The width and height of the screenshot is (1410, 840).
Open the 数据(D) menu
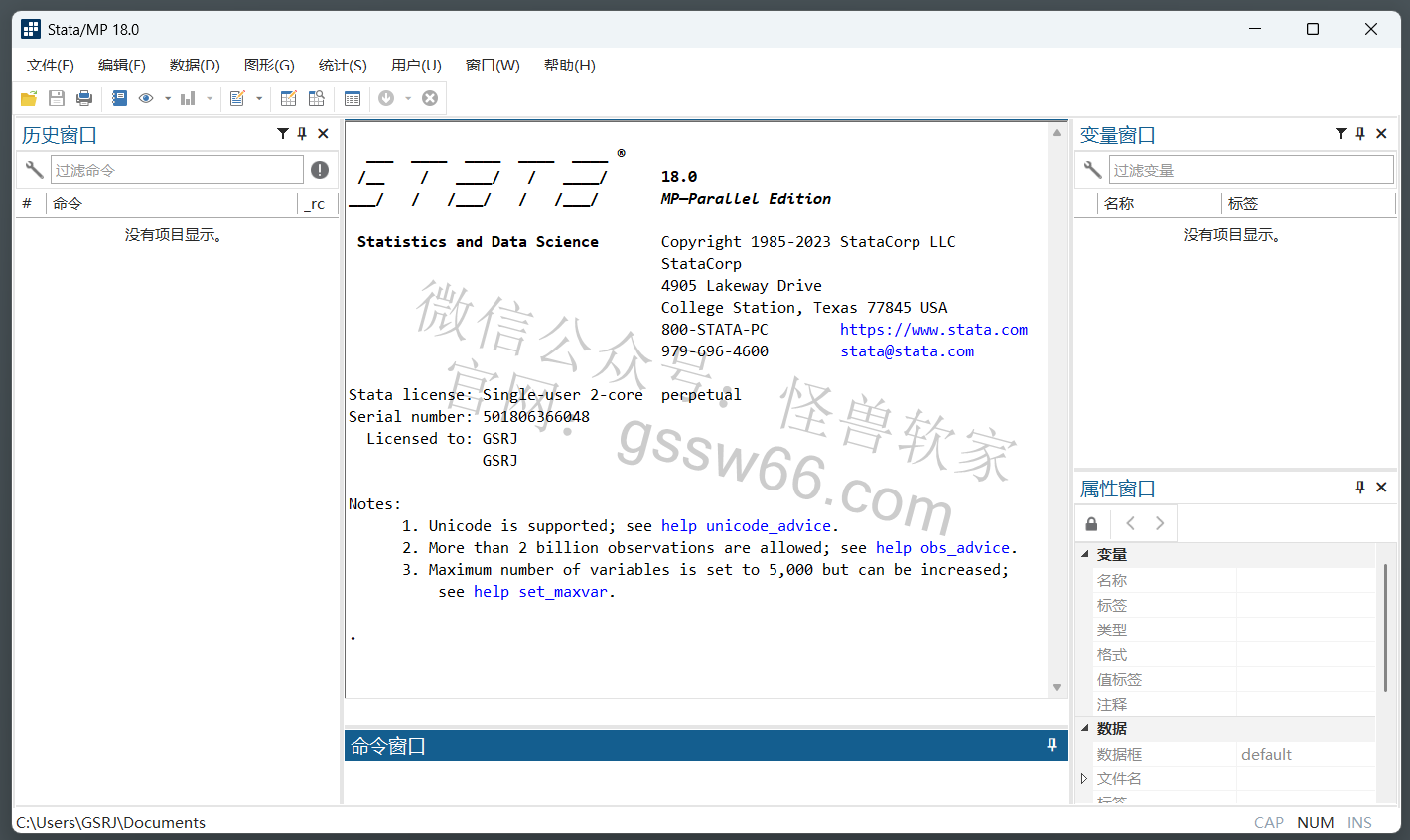pyautogui.click(x=195, y=66)
